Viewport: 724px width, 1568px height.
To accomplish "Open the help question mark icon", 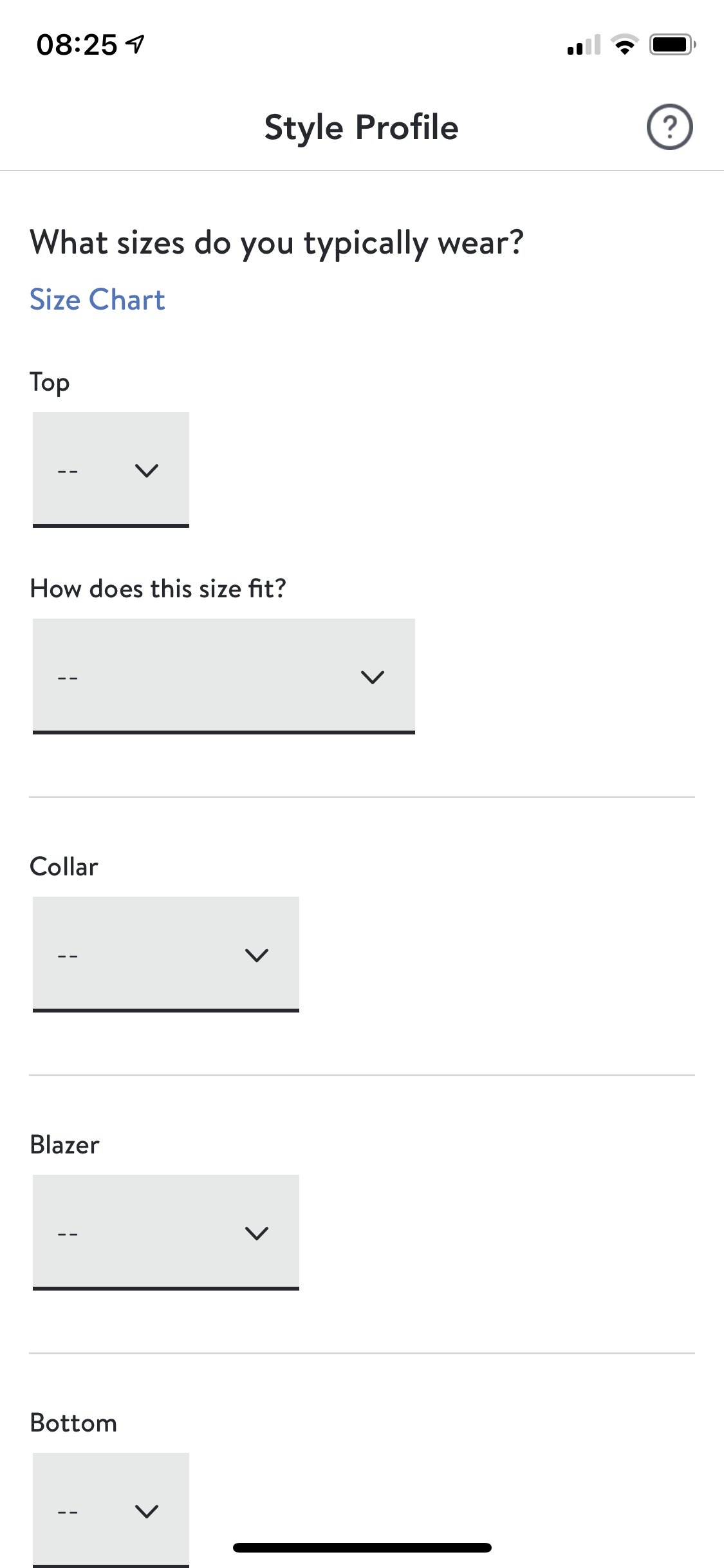I will click(669, 127).
